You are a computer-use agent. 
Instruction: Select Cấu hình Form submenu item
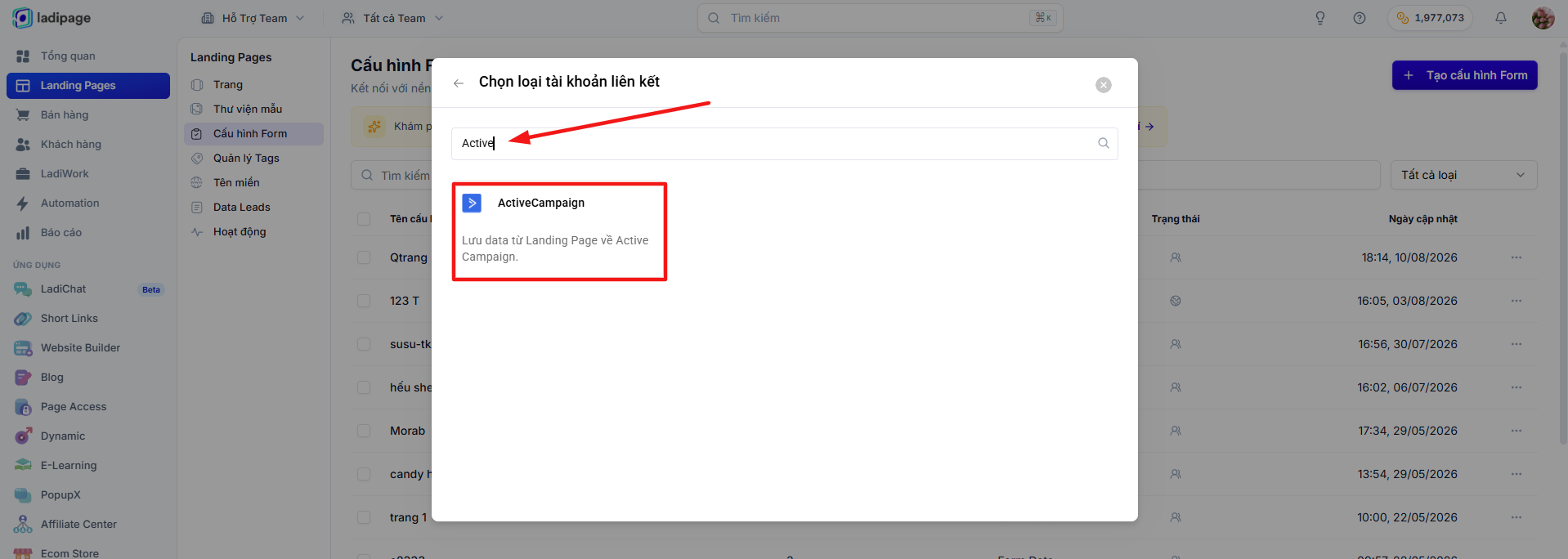(x=253, y=134)
